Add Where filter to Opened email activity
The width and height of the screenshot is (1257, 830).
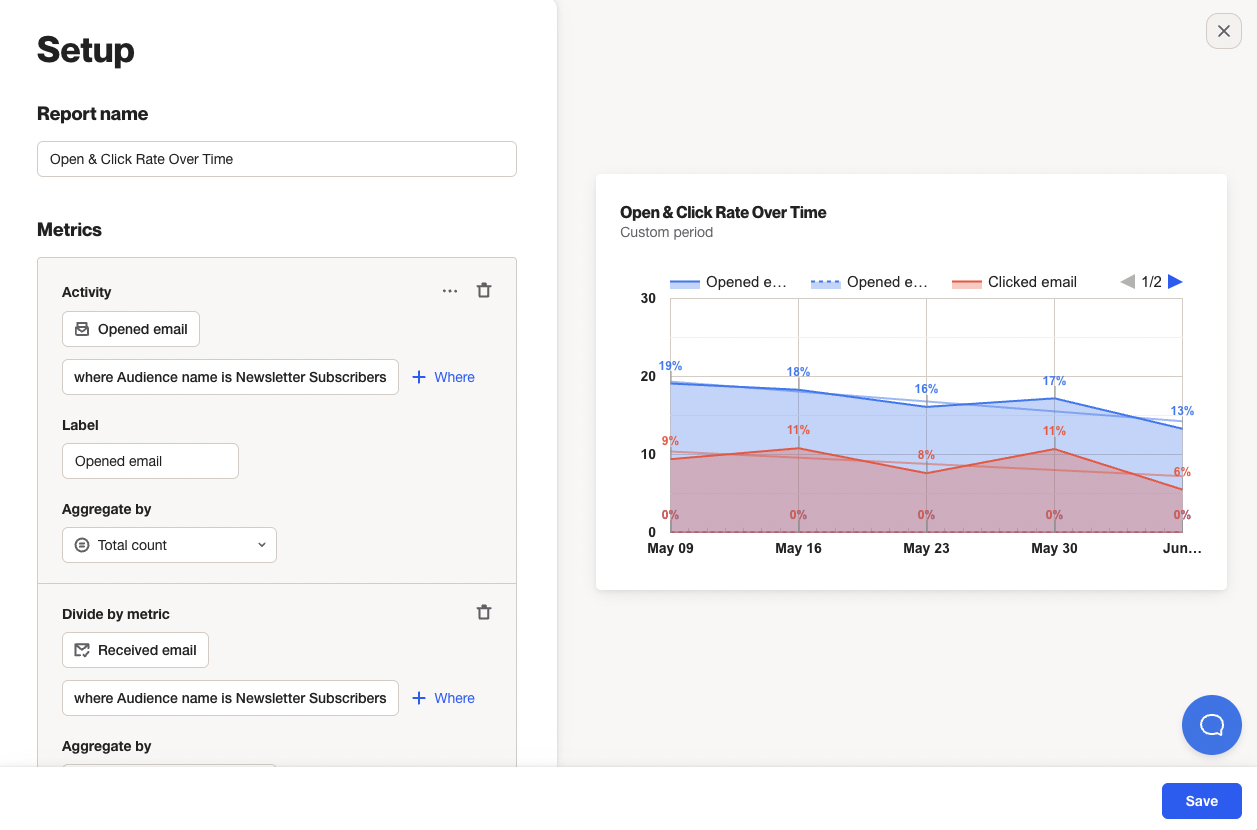pyautogui.click(x=443, y=377)
